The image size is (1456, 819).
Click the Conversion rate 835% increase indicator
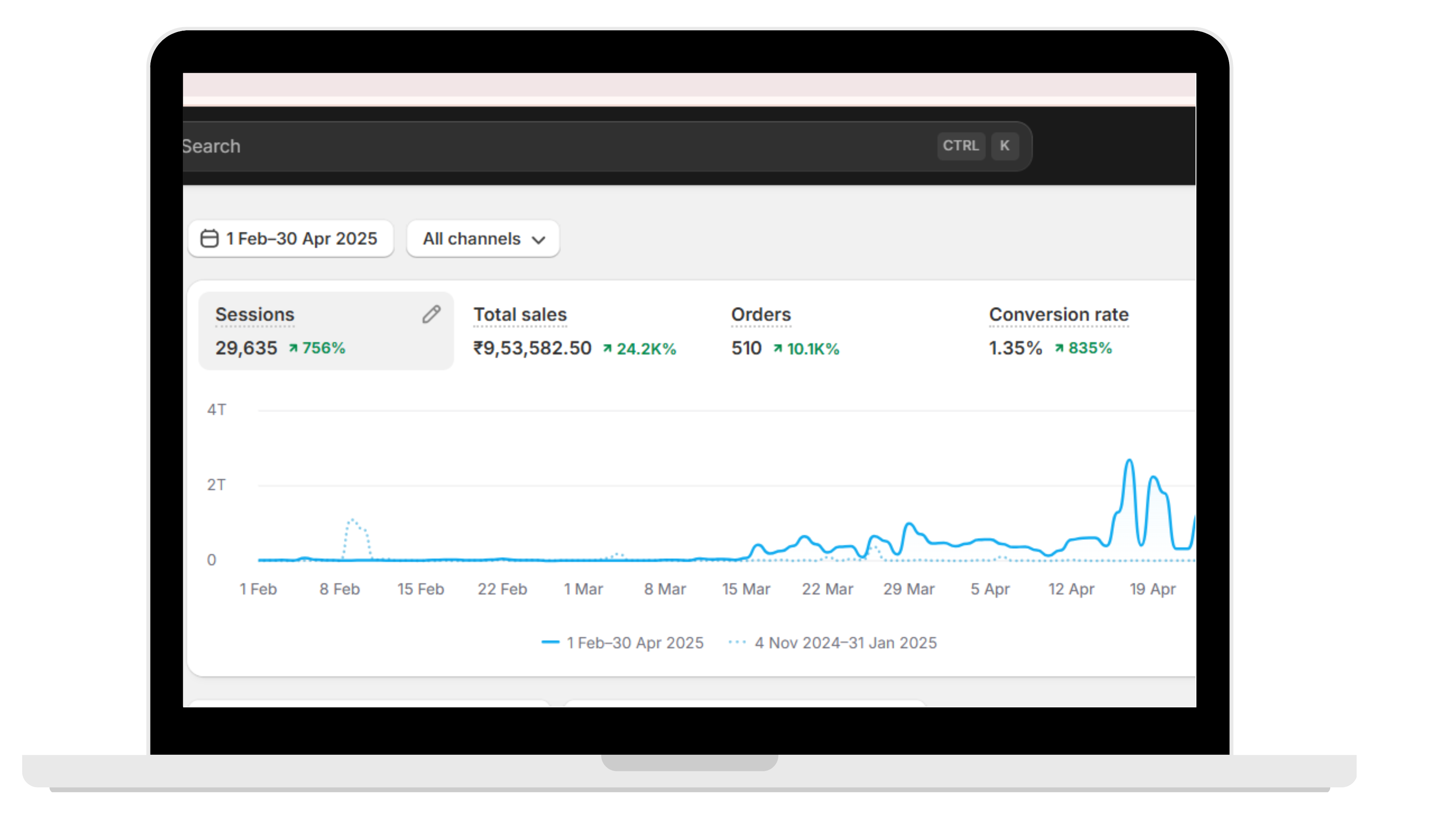(1083, 348)
